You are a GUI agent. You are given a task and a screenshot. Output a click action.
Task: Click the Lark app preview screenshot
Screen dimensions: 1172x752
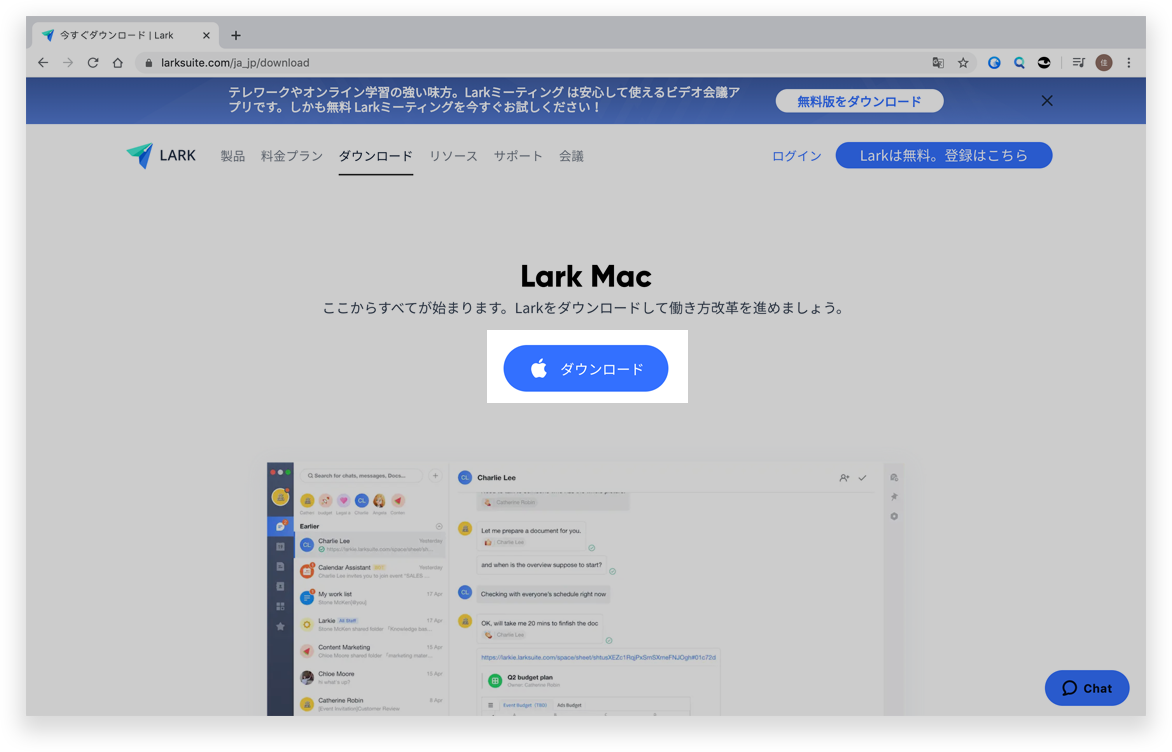coord(585,589)
